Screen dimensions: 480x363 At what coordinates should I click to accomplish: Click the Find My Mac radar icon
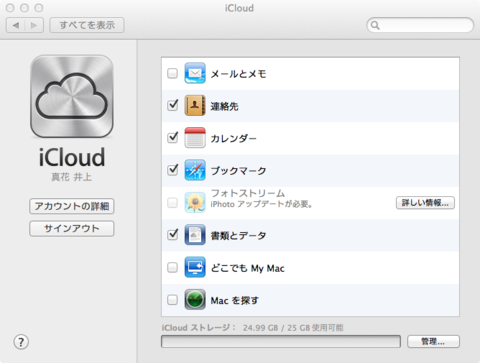(195, 300)
